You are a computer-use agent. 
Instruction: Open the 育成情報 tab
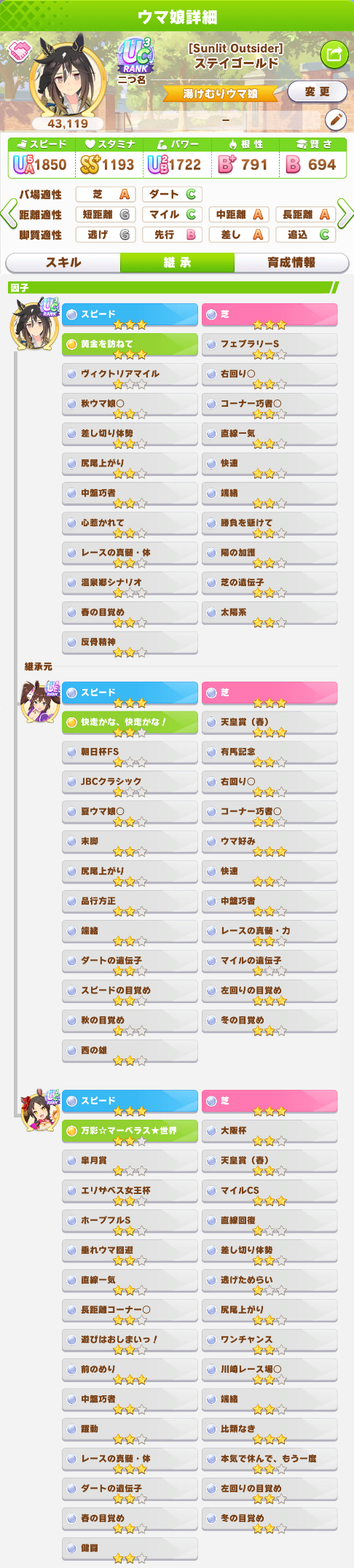coord(291,262)
